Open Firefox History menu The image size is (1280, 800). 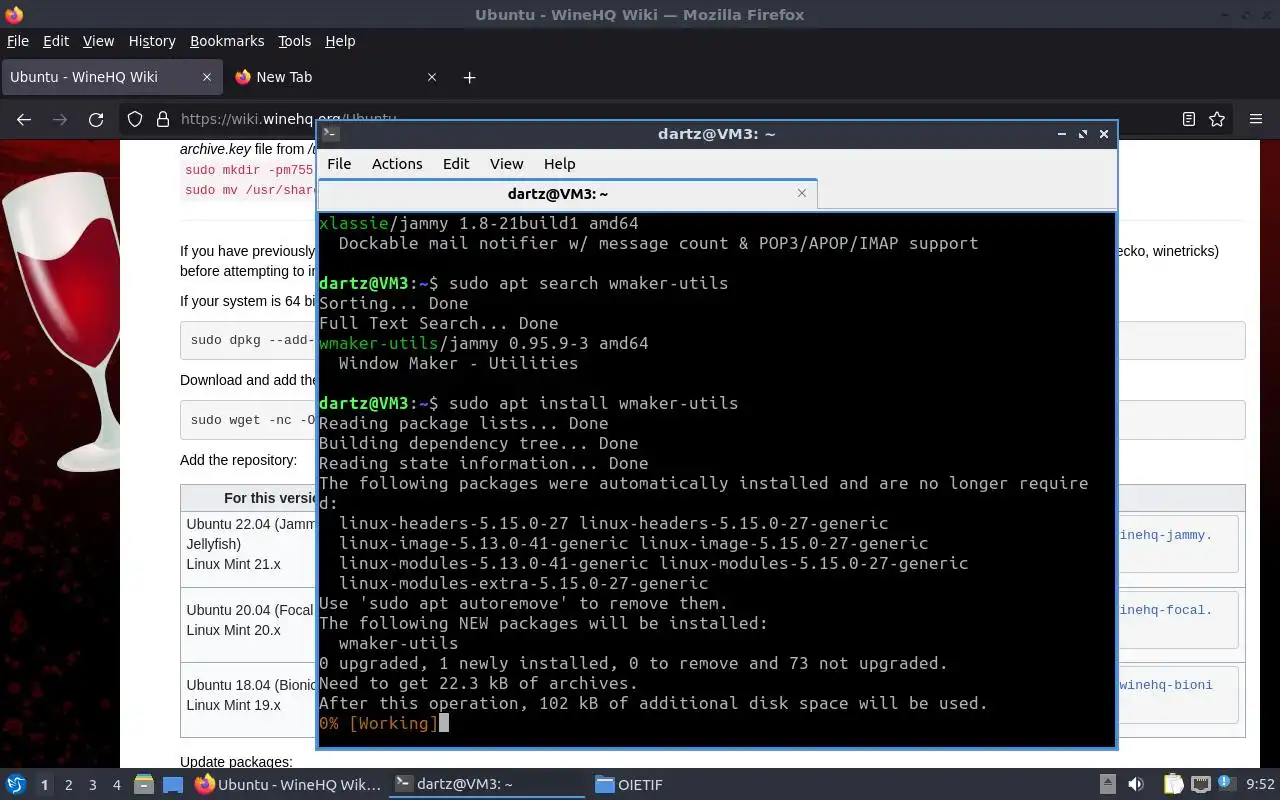(152, 41)
